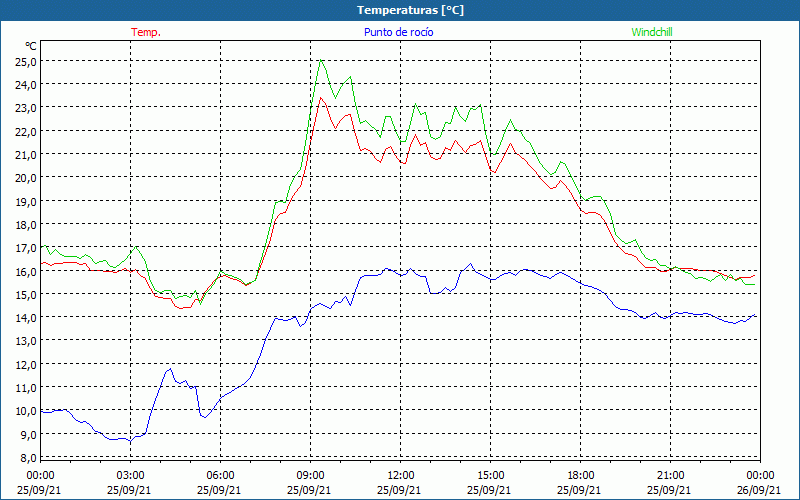Click the 24,0 y-axis value
800x500 pixels.
coord(26,85)
